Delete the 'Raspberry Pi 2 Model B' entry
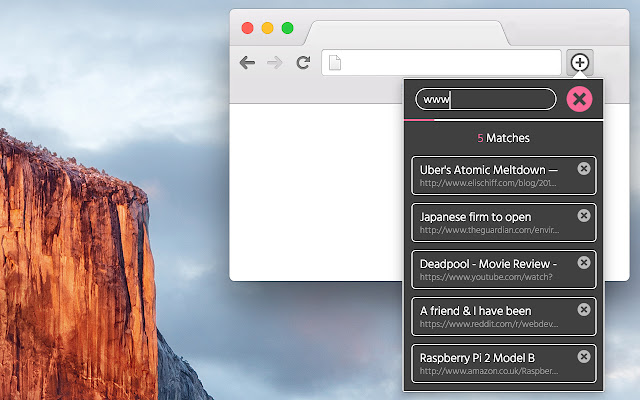Image resolution: width=640 pixels, height=400 pixels. tap(584, 356)
